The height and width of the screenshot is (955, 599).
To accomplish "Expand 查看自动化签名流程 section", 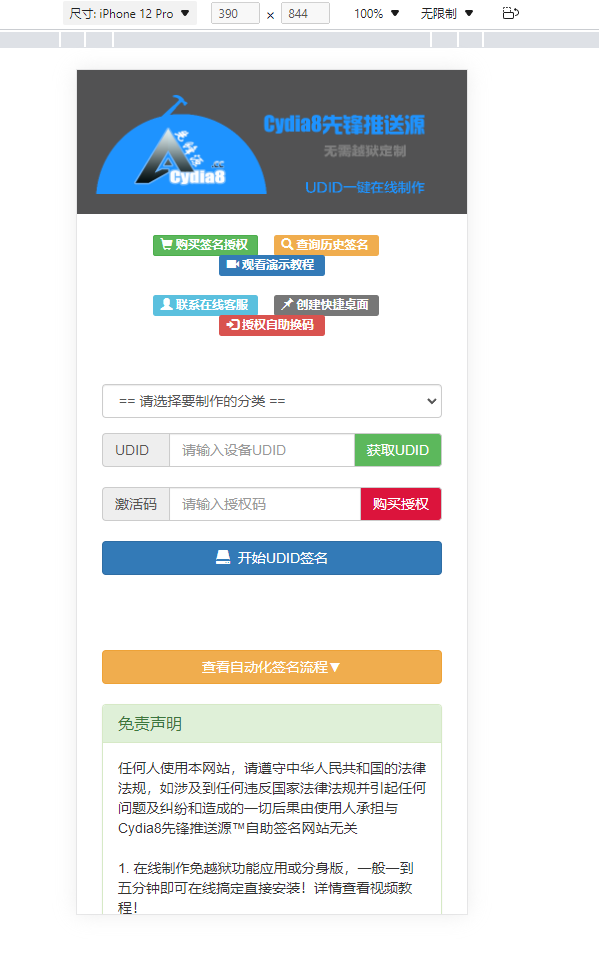I will (x=272, y=667).
